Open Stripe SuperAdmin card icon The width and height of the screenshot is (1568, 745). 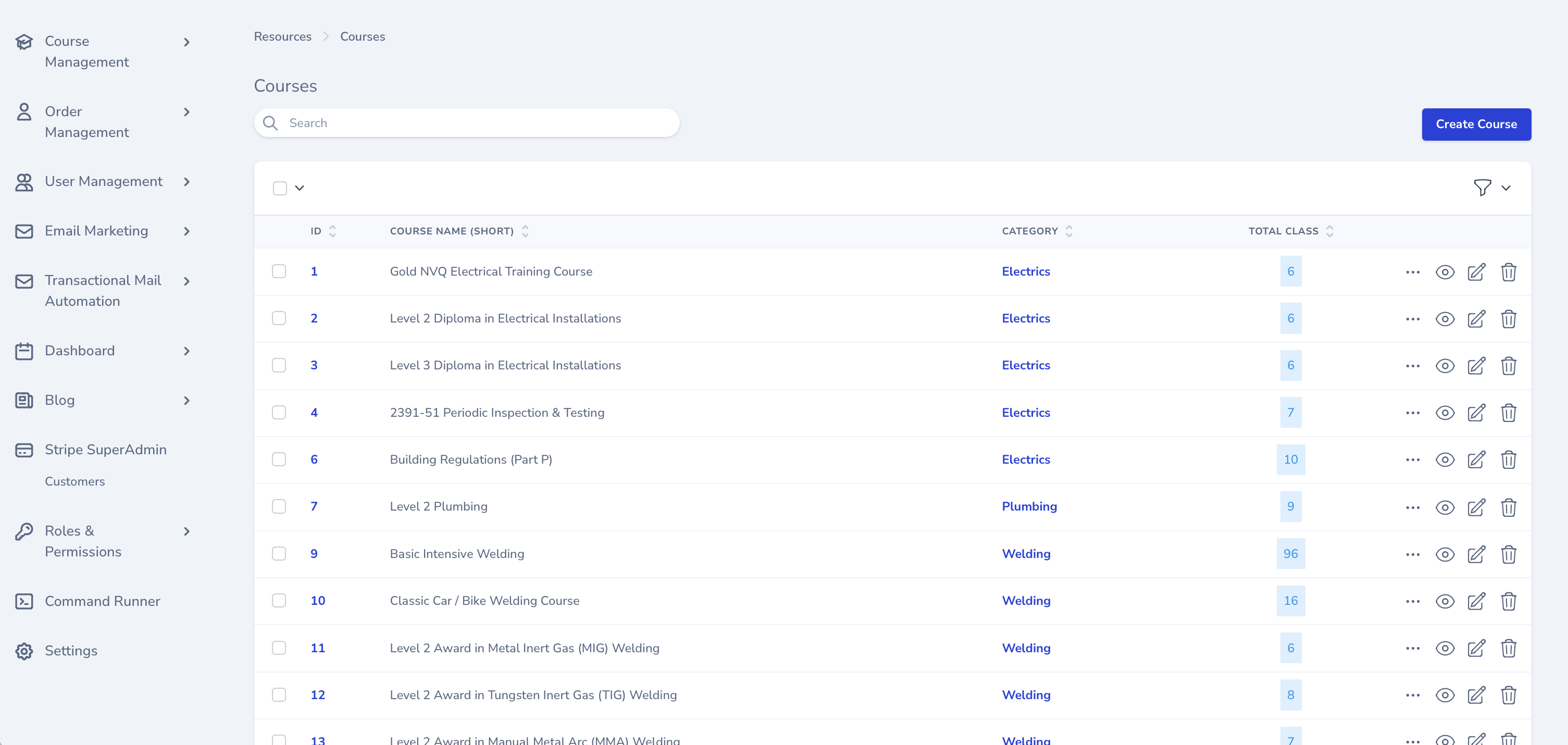24,450
